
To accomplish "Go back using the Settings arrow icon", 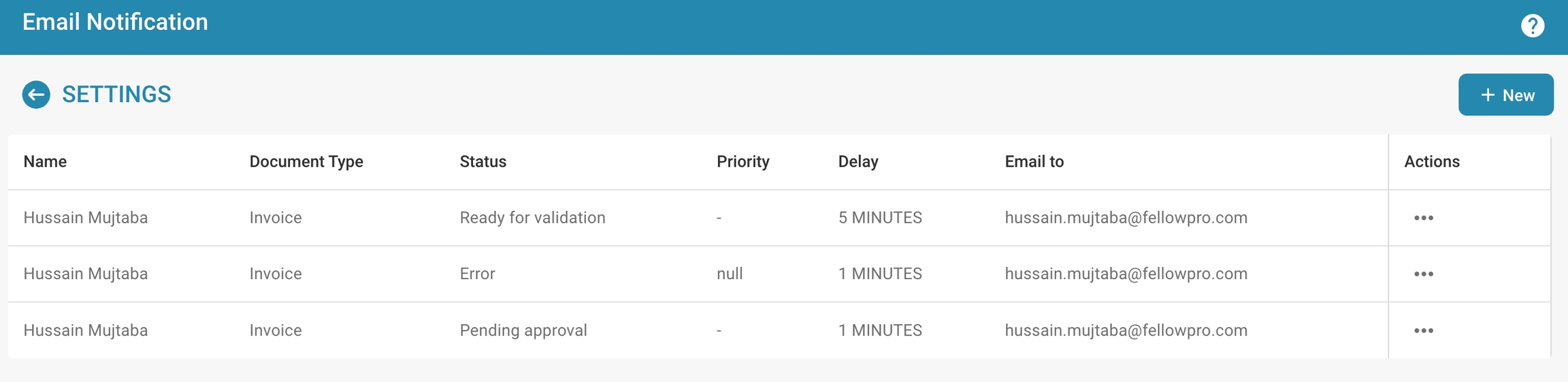I will click(x=36, y=95).
